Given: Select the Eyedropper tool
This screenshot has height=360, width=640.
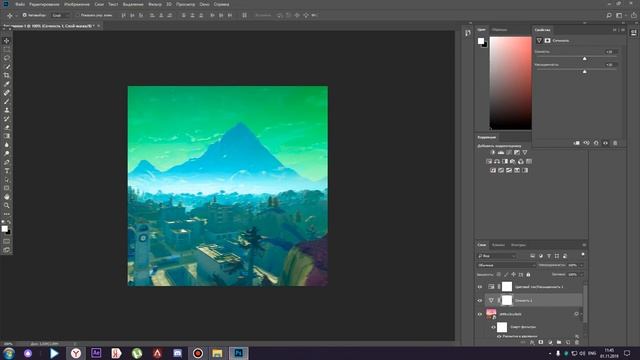Looking at the screenshot, I should click(7, 84).
